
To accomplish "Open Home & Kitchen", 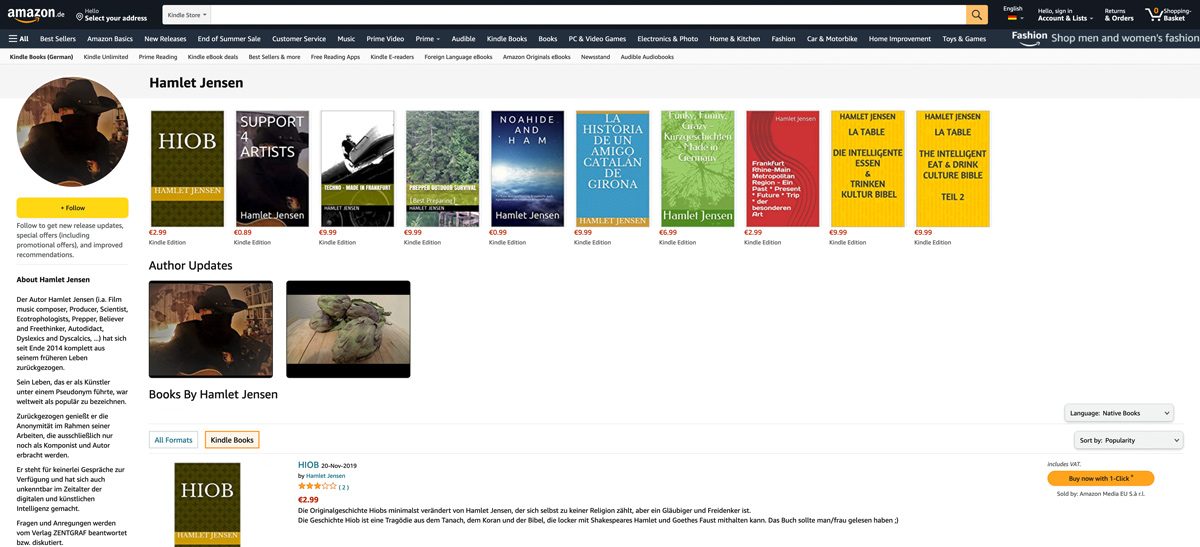I will coord(735,39).
